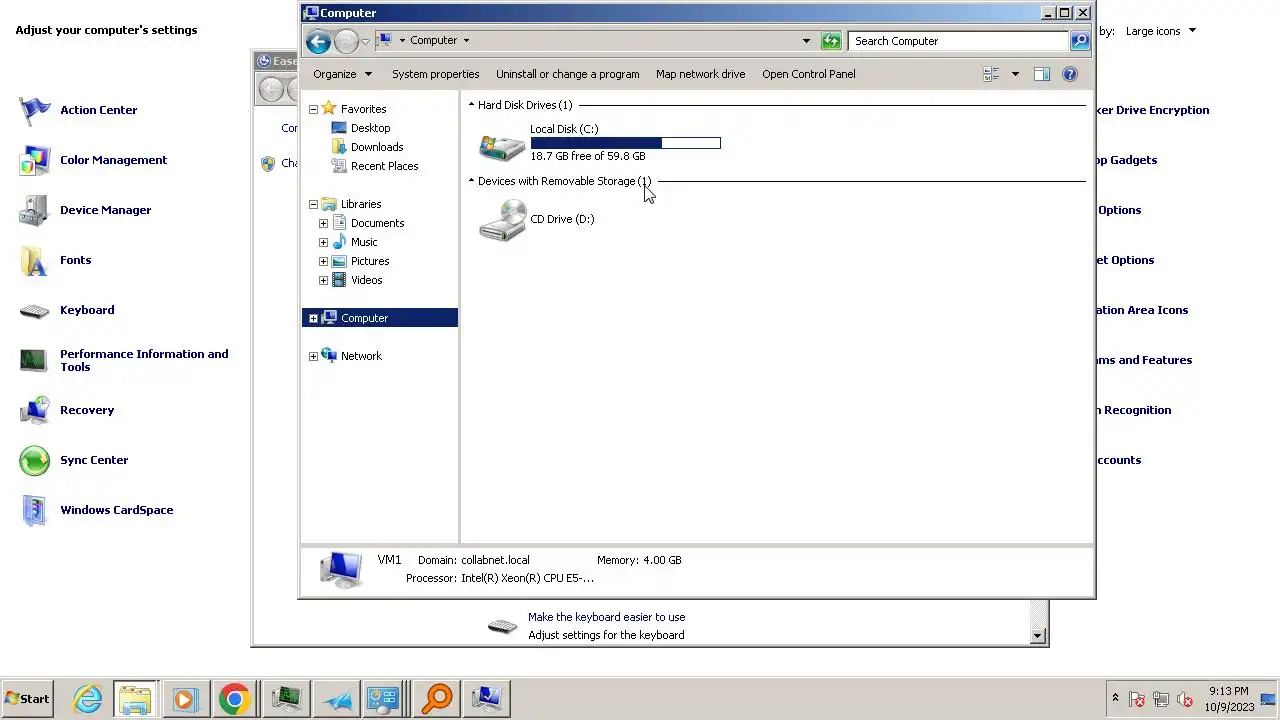Click the Recovery icon
The height and width of the screenshot is (720, 1280).
point(34,410)
